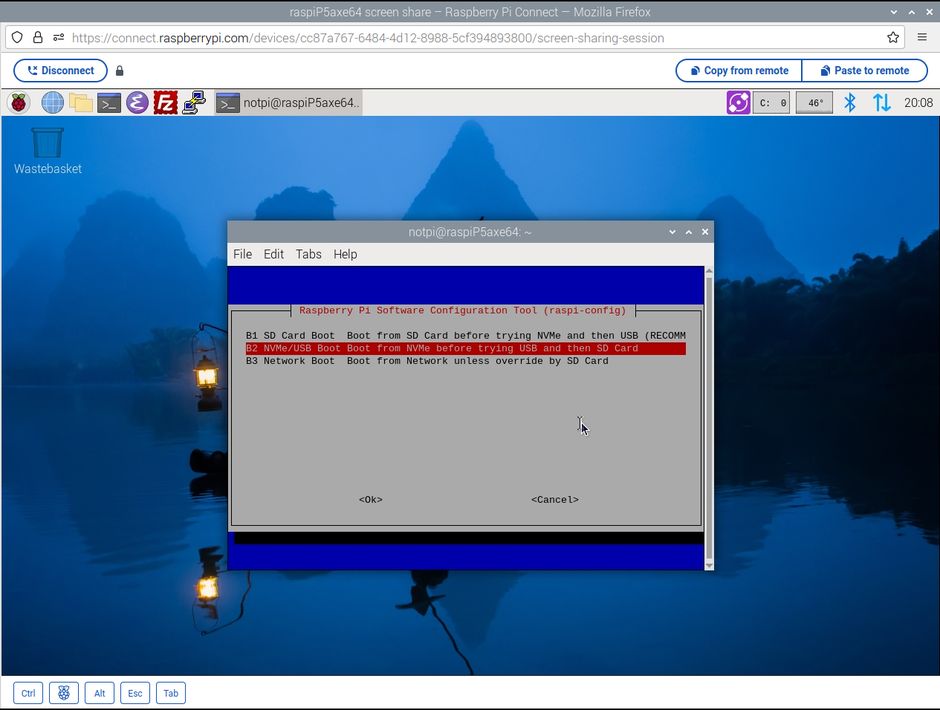The height and width of the screenshot is (710, 940).
Task: Toggle the Raspberry Pi super key button
Action: (x=64, y=693)
